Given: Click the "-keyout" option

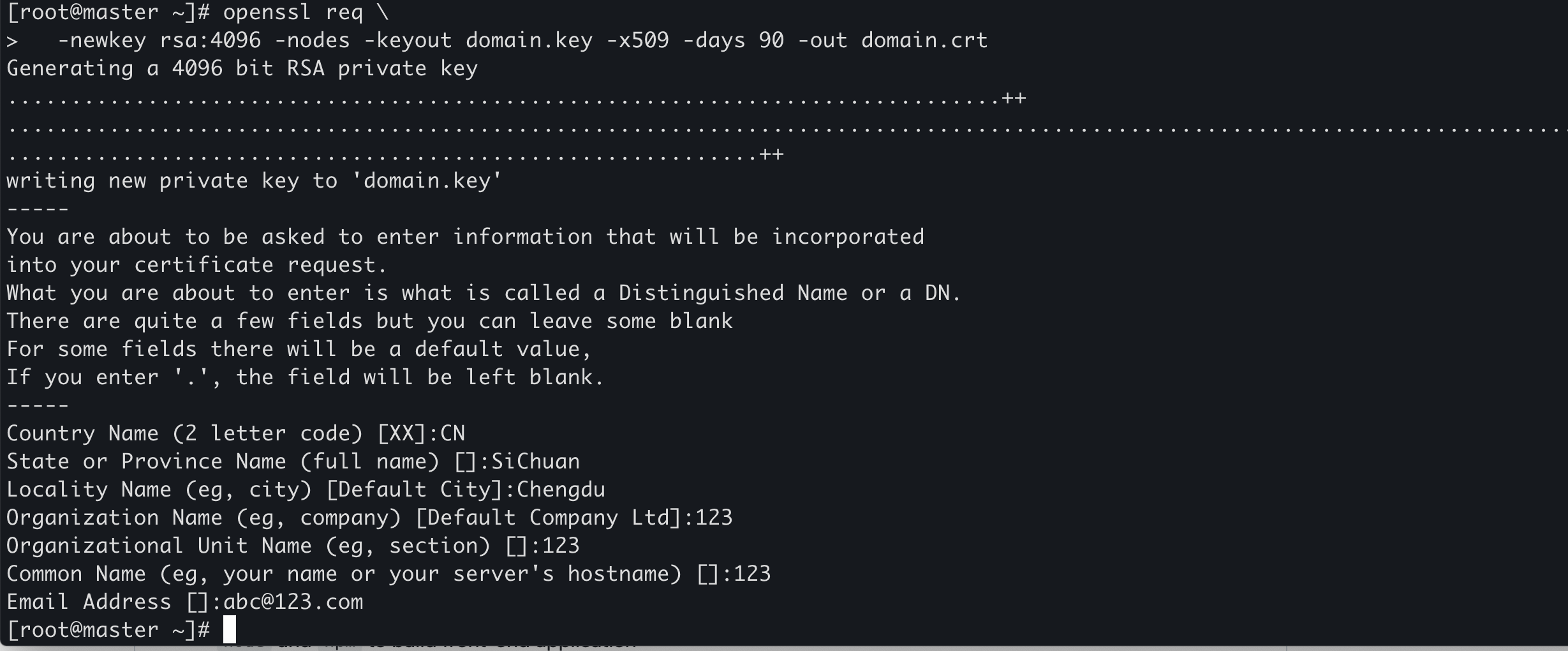Looking at the screenshot, I should [x=408, y=40].
